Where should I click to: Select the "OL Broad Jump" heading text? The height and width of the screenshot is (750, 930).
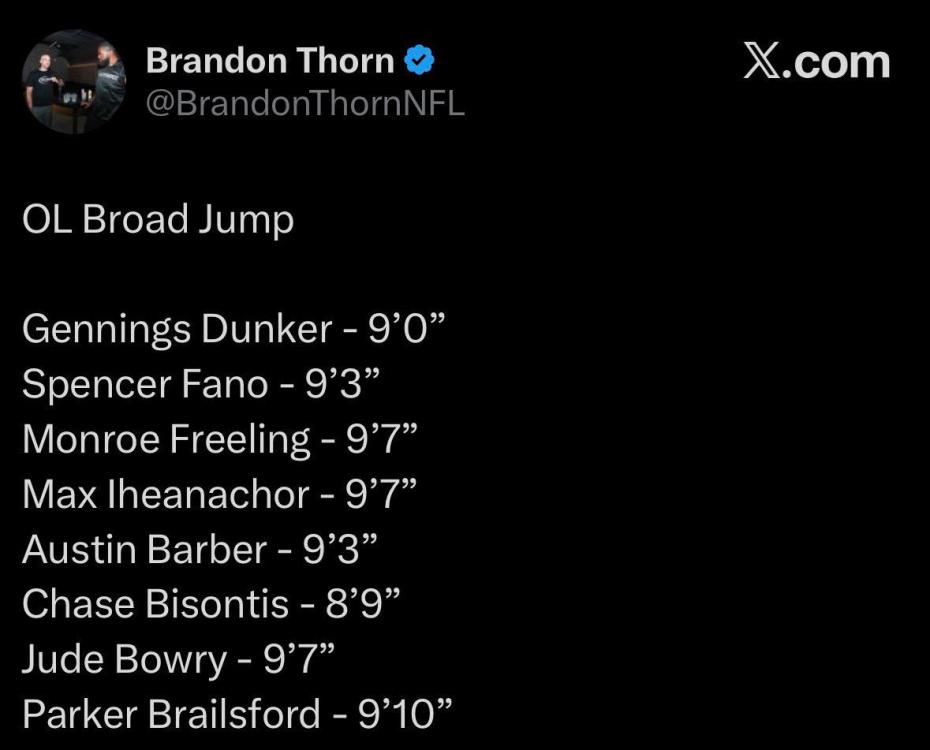coord(158,220)
